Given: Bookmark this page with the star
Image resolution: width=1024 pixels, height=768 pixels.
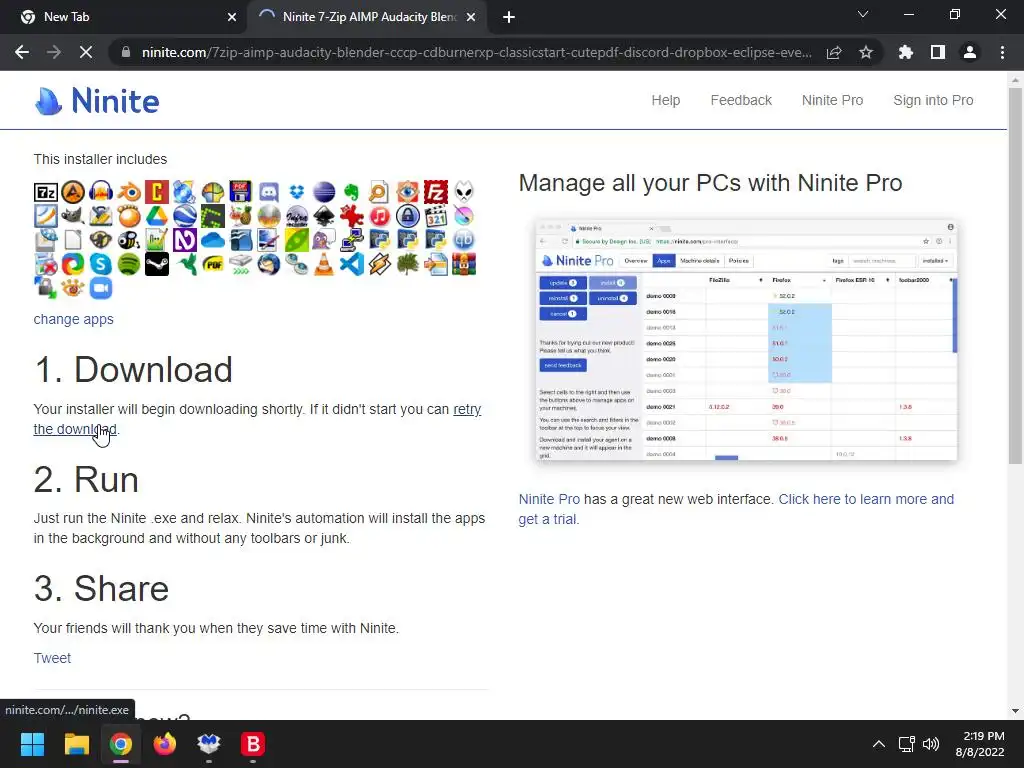Looking at the screenshot, I should coord(866,52).
